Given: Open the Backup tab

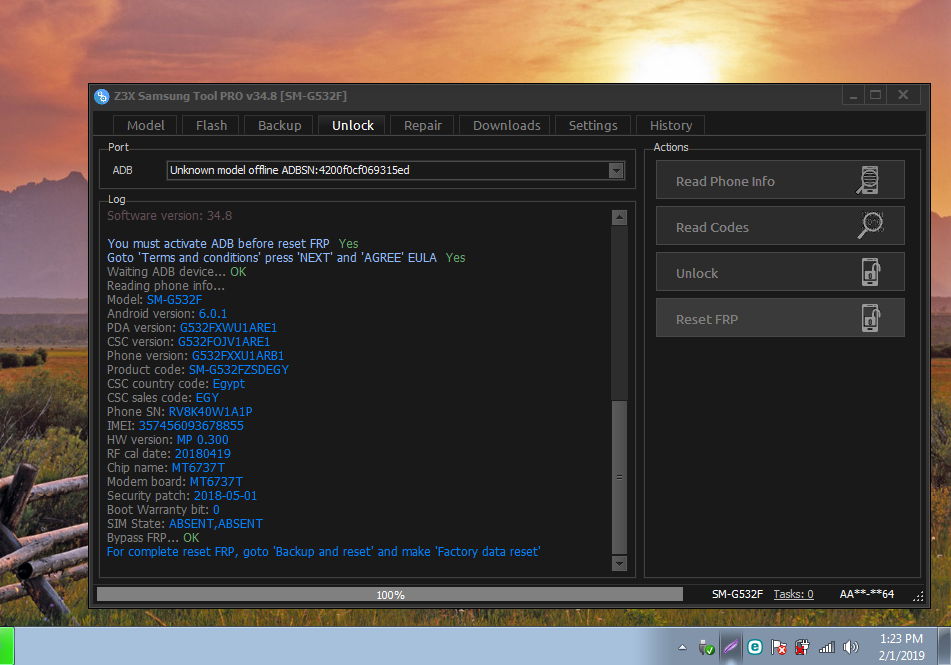Looking at the screenshot, I should 279,125.
